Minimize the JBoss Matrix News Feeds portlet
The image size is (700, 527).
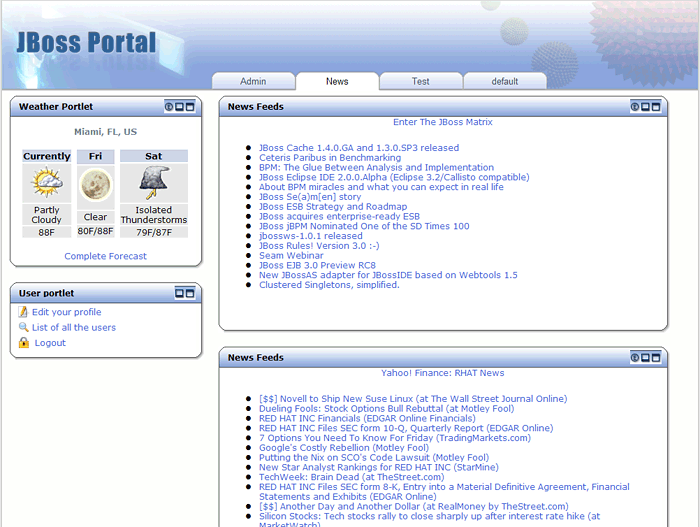pyautogui.click(x=646, y=107)
